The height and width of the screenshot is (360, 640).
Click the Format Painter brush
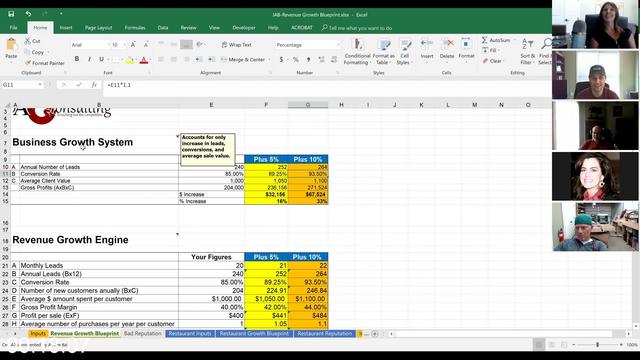(x=28, y=63)
